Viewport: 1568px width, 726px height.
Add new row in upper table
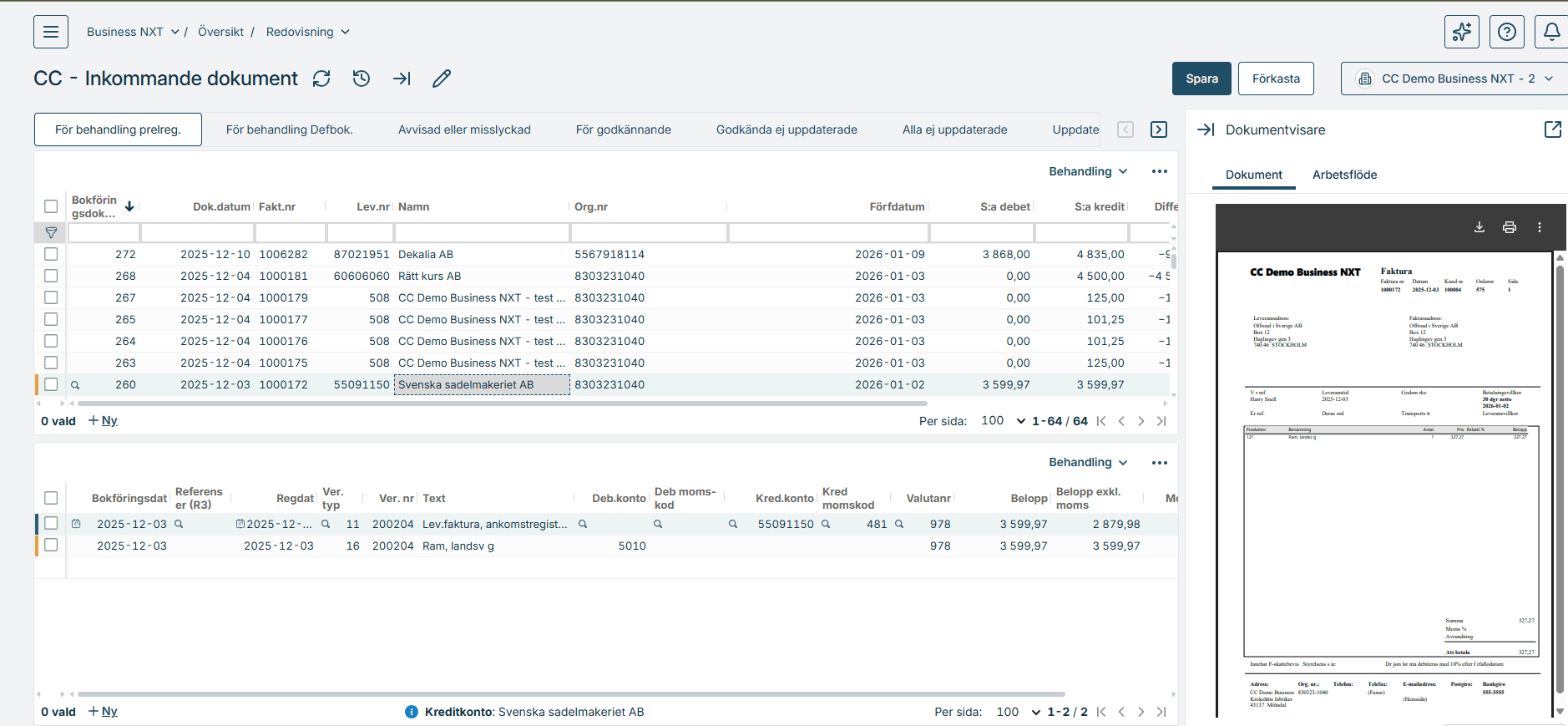click(x=103, y=421)
